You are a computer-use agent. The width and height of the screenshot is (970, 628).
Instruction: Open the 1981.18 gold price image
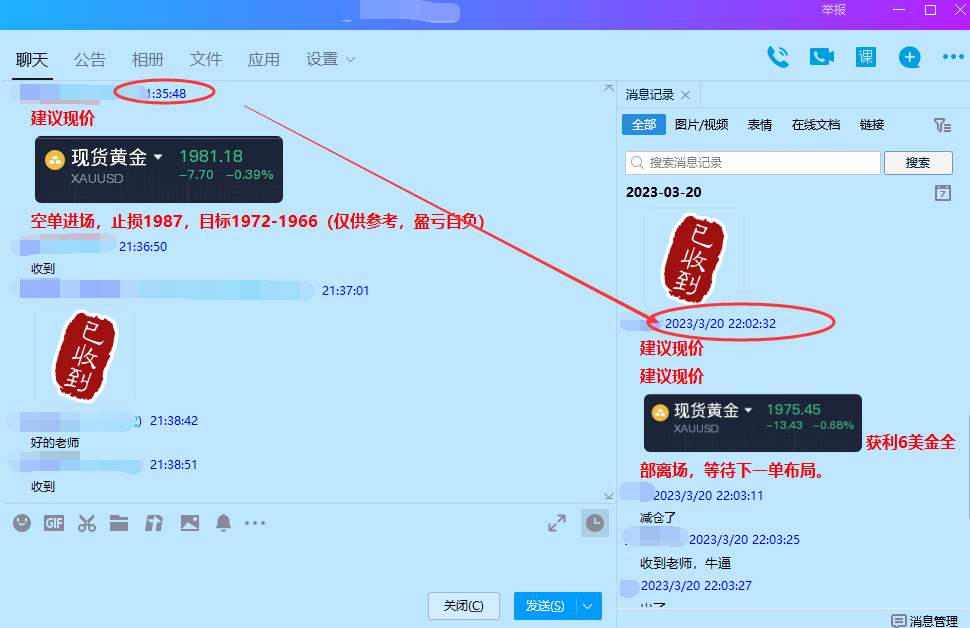(159, 170)
